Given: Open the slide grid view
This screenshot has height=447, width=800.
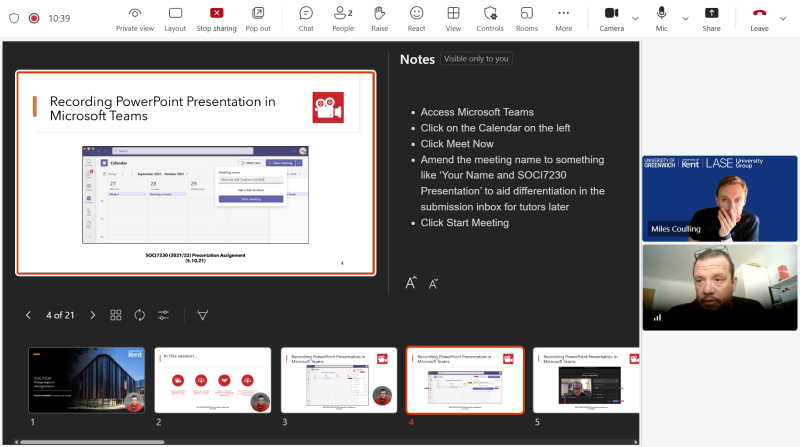Looking at the screenshot, I should tap(116, 315).
